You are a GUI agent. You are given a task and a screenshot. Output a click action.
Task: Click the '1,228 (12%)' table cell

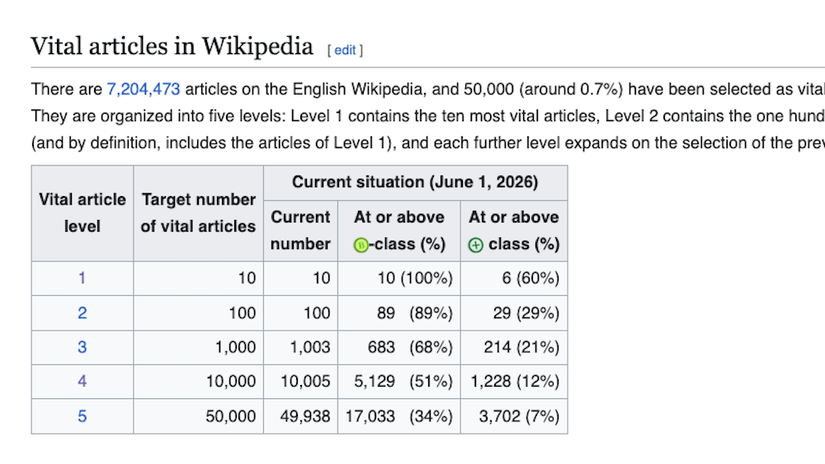click(514, 381)
